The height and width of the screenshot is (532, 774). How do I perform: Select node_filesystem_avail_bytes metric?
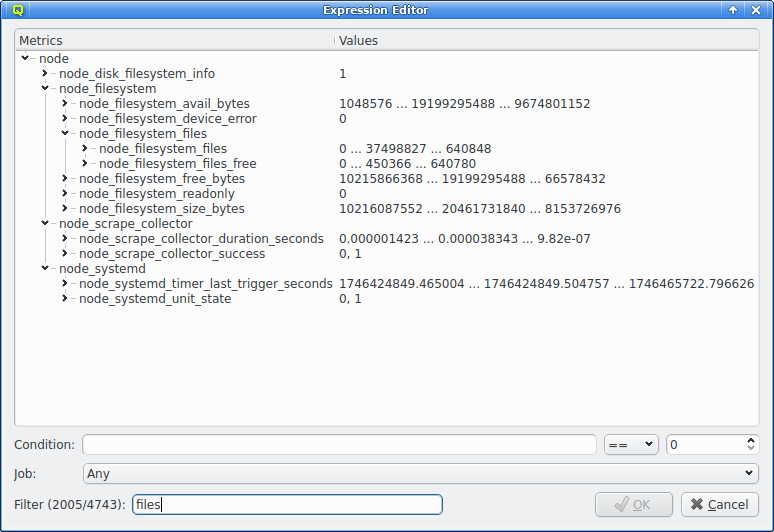coord(164,104)
